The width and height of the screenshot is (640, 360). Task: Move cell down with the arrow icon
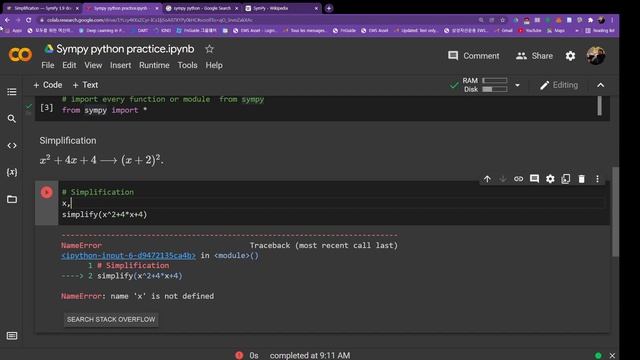coord(503,179)
